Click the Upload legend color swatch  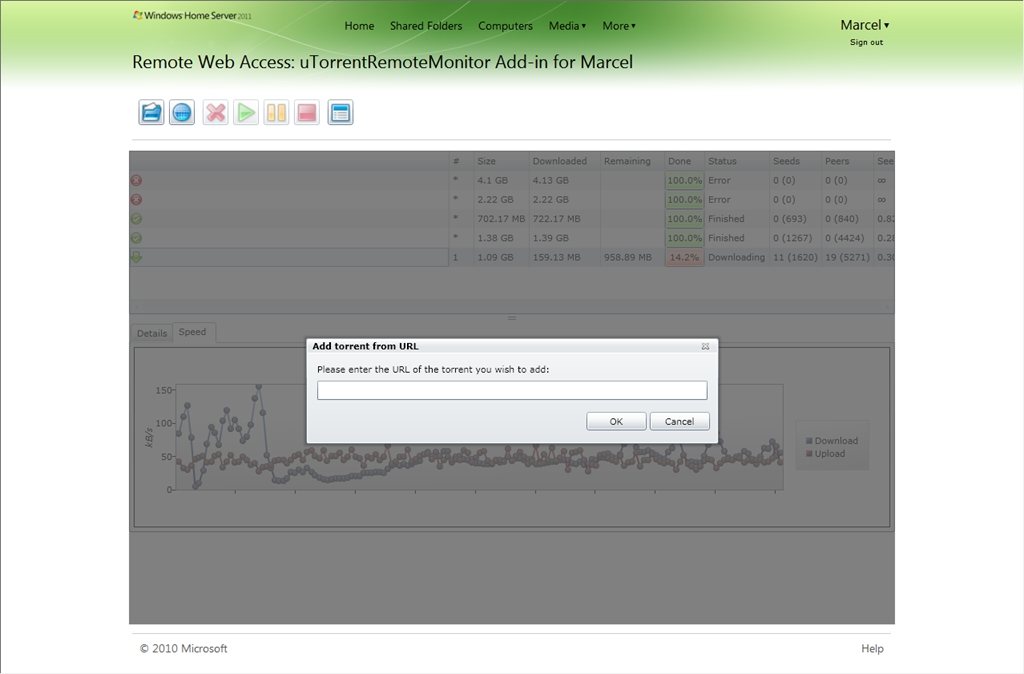tap(809, 454)
